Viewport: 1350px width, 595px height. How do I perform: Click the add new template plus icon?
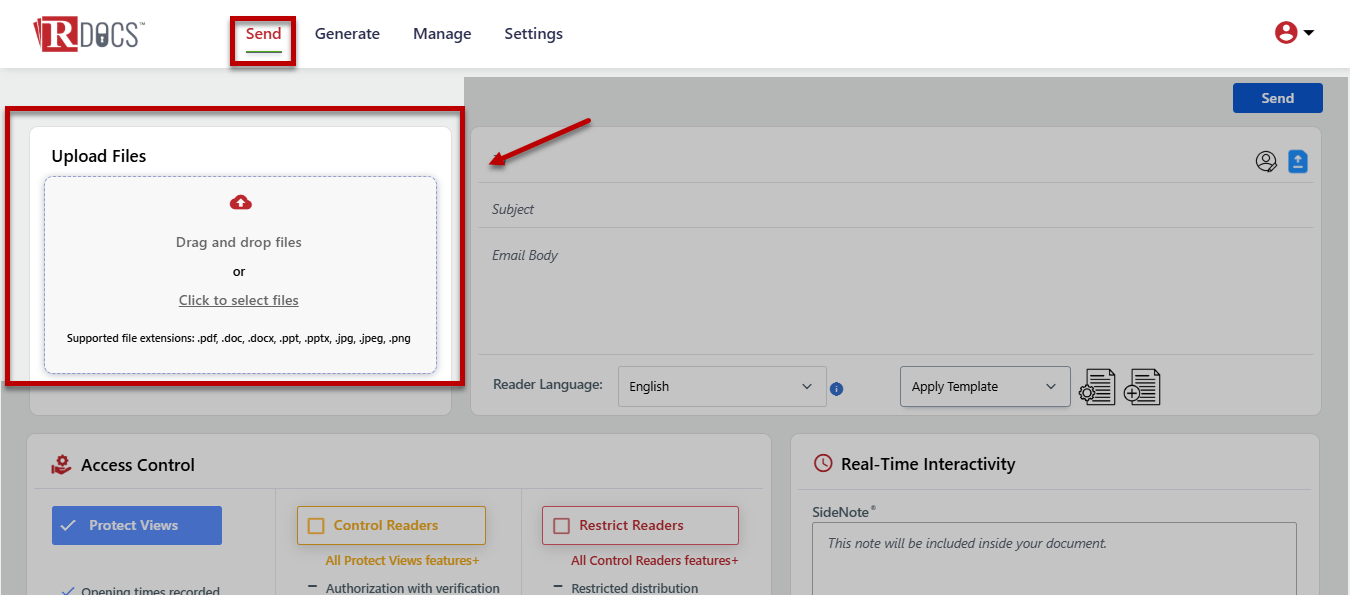1142,387
